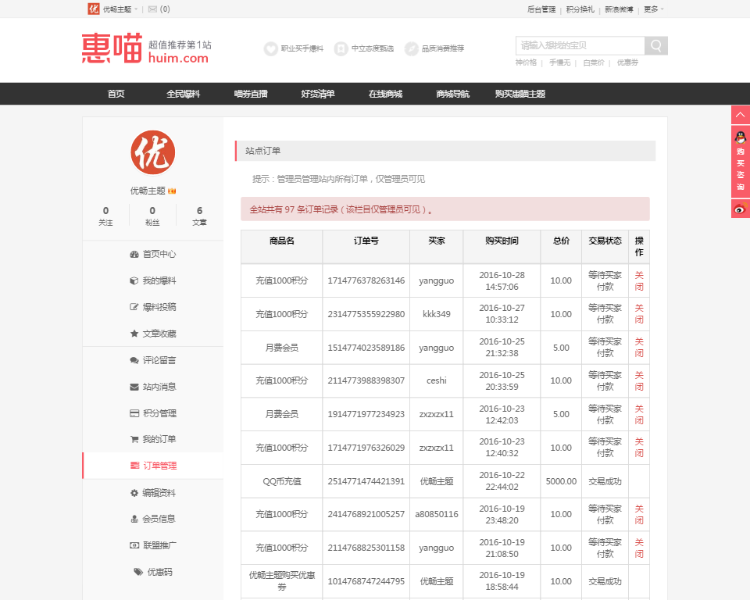Open 联盟推广 affiliate page

[x=153, y=545]
